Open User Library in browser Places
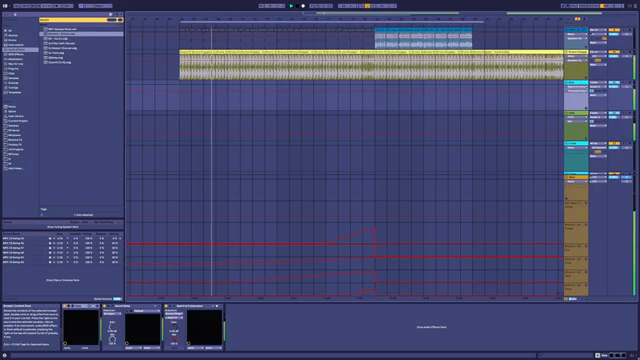This screenshot has width=640, height=360. click(x=16, y=116)
